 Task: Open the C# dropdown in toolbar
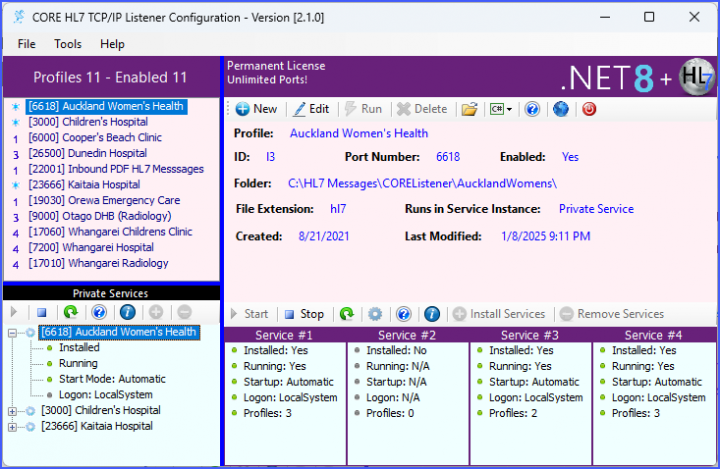[x=500, y=109]
